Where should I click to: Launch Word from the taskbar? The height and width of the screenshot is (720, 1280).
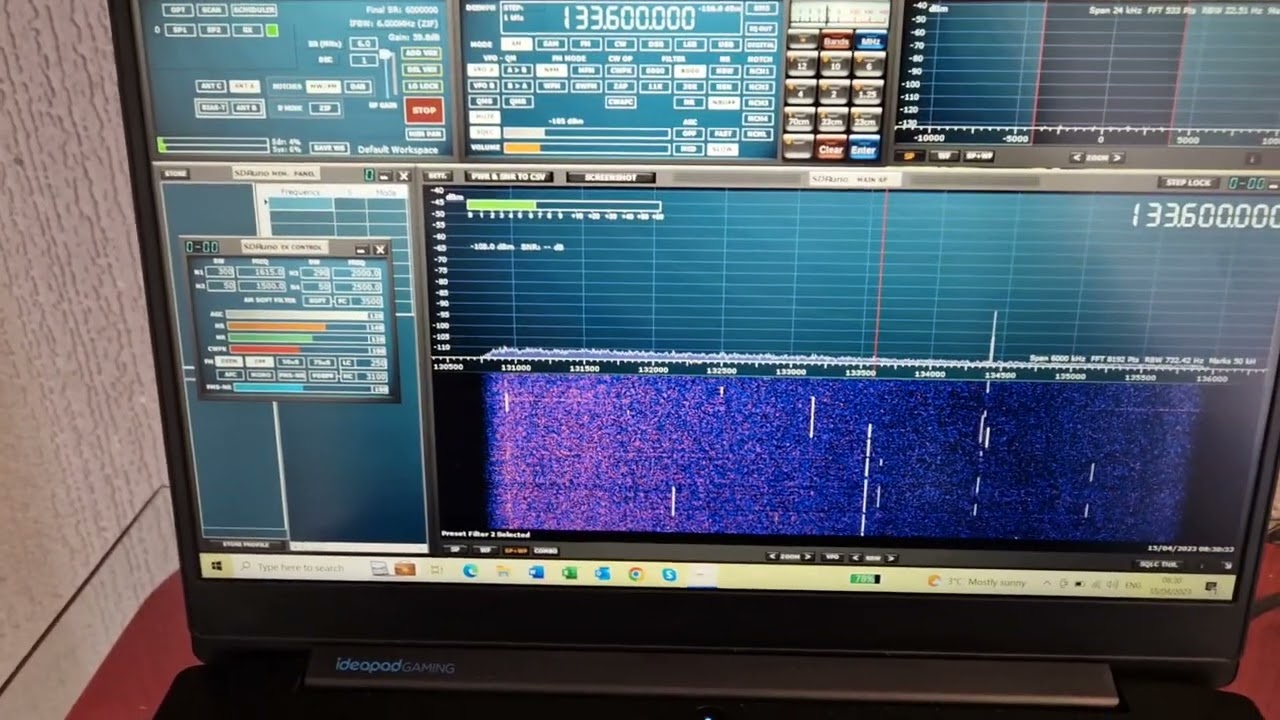point(536,573)
